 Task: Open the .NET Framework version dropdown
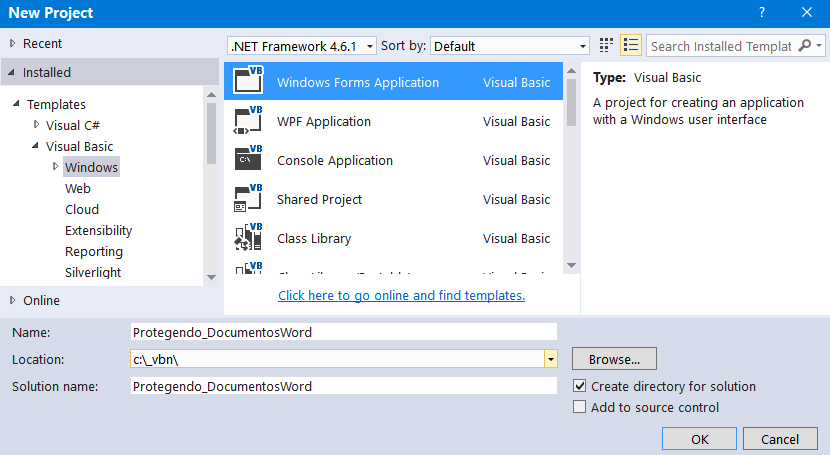click(x=302, y=46)
